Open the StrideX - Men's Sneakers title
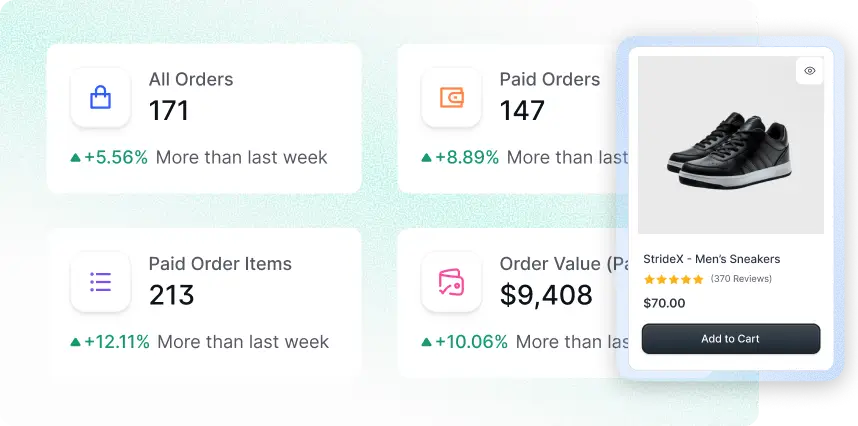The image size is (858, 426). (x=711, y=259)
